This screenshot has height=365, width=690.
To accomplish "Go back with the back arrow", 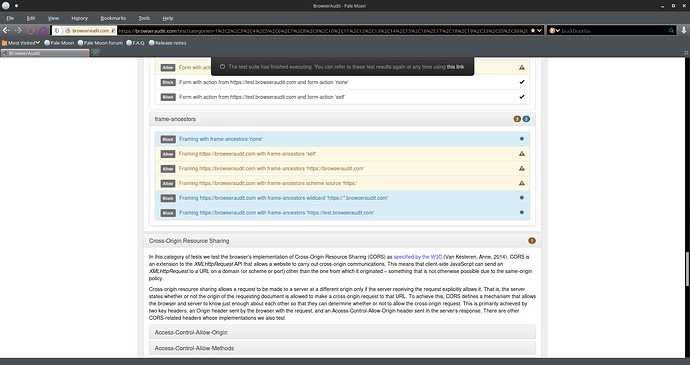I will pyautogui.click(x=6, y=30).
